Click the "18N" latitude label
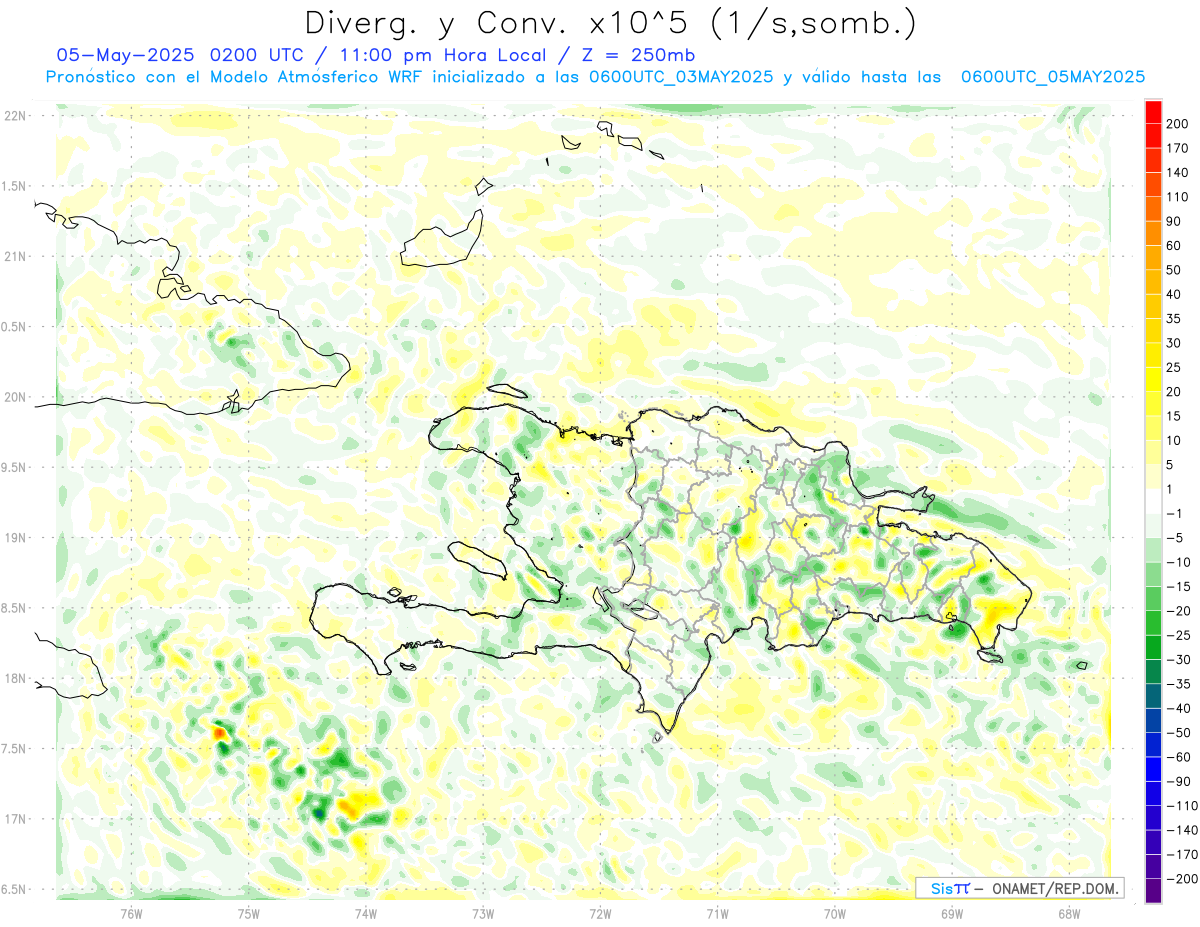 (x=15, y=679)
